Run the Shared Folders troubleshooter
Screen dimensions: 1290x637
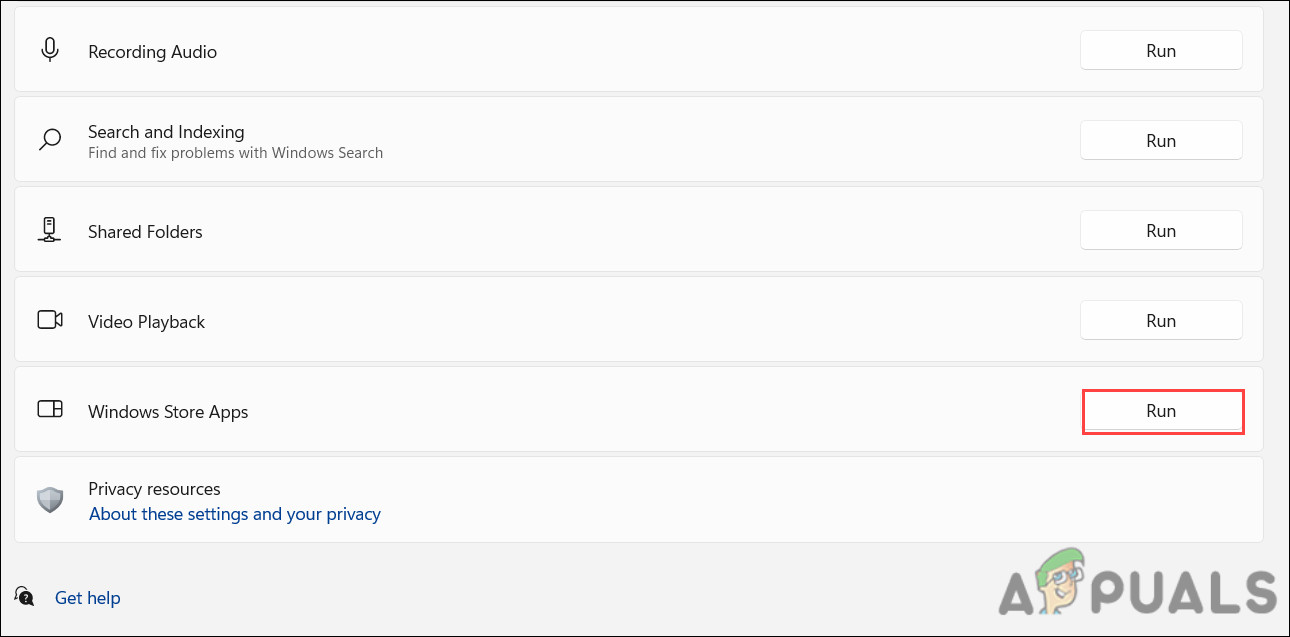tap(1160, 230)
